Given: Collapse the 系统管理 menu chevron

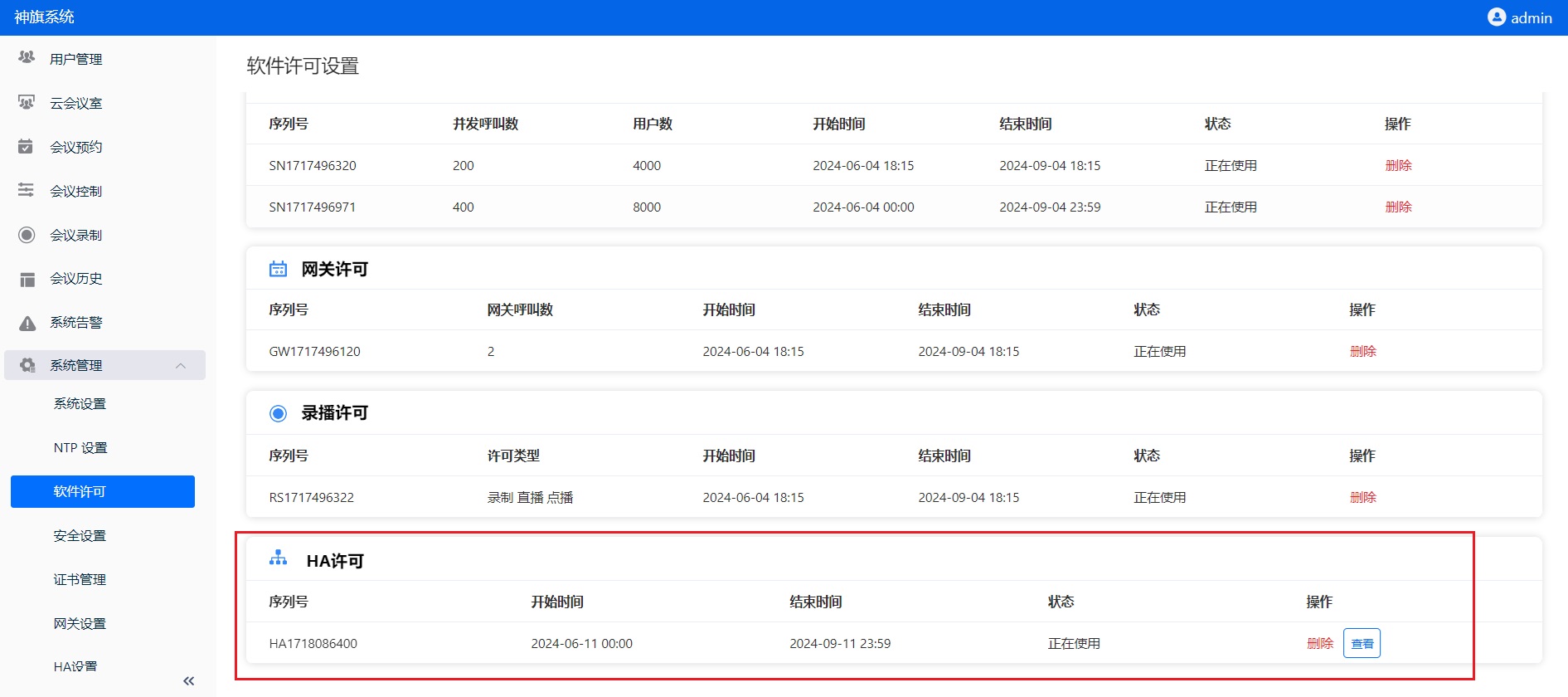Looking at the screenshot, I should [181, 366].
